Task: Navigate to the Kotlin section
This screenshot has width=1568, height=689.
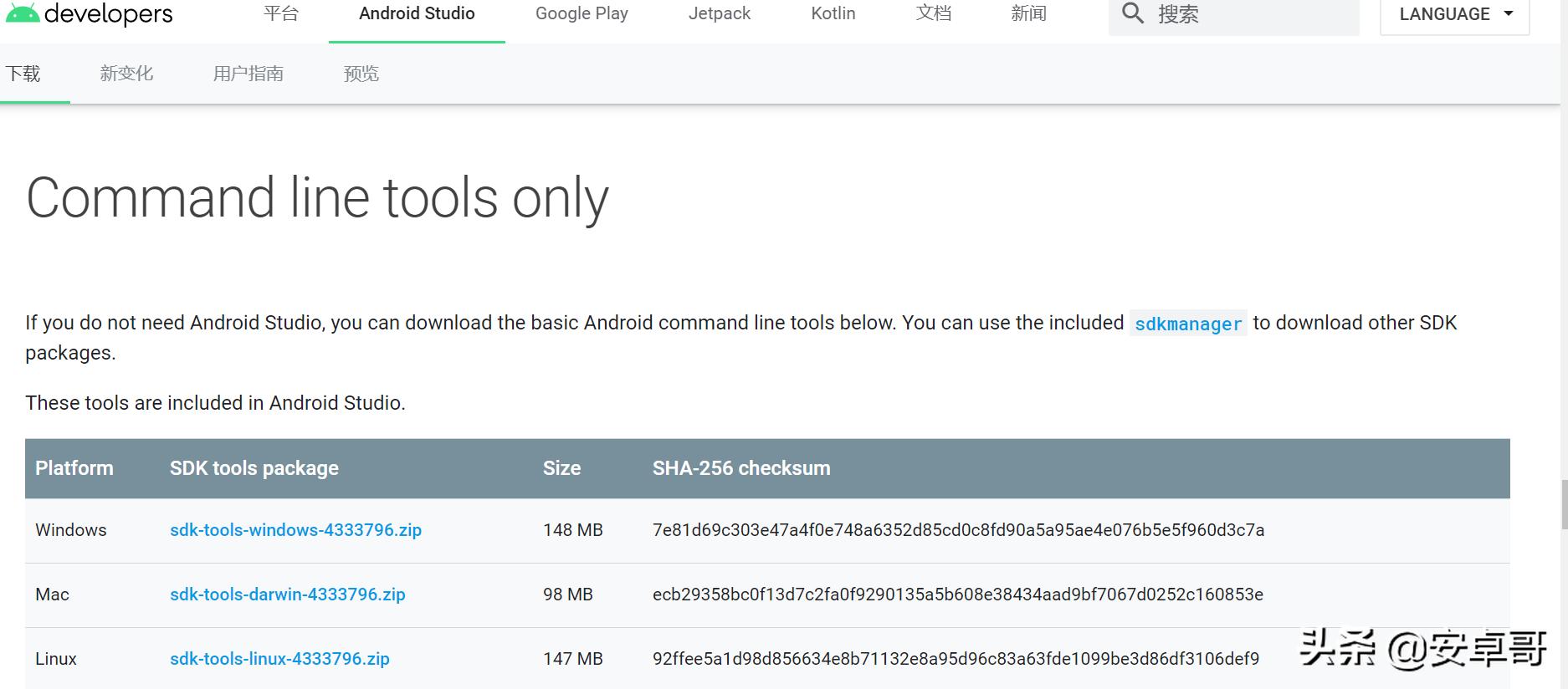Action: point(833,13)
